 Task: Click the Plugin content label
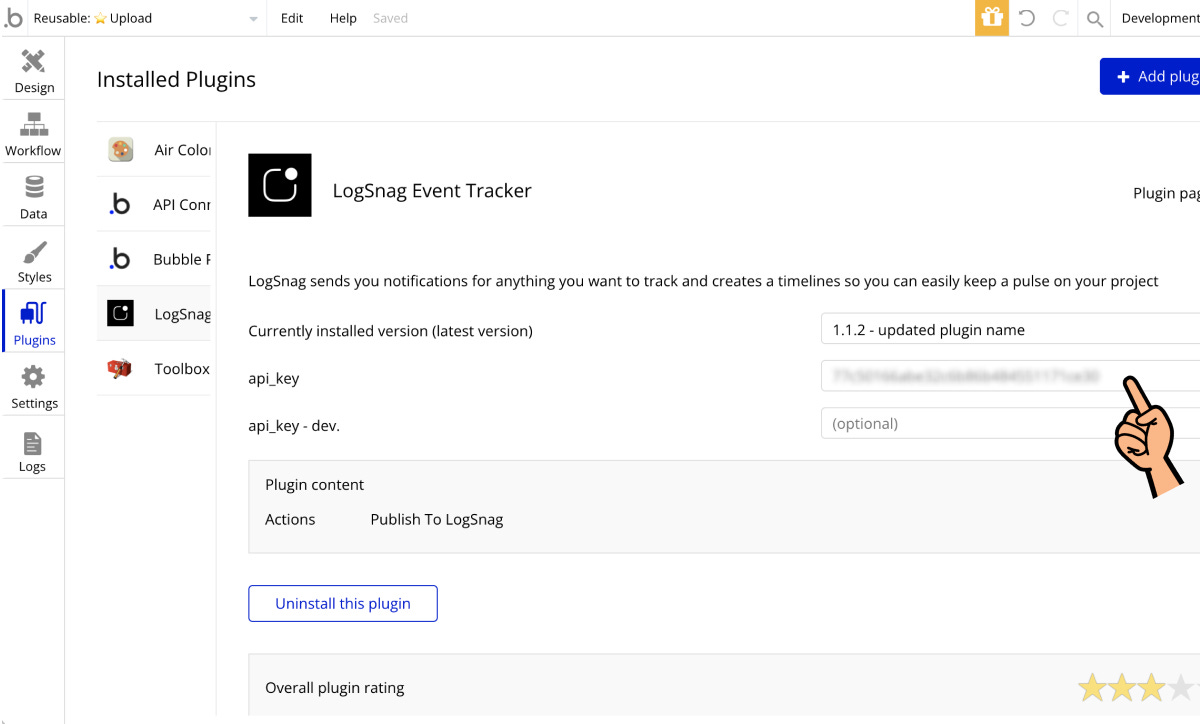(315, 484)
